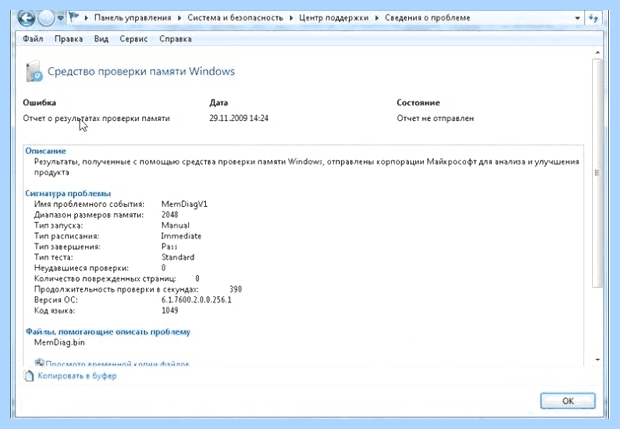Navigate to Центр поддержки breadcrumb
This screenshot has width=620, height=429.
(333, 18)
